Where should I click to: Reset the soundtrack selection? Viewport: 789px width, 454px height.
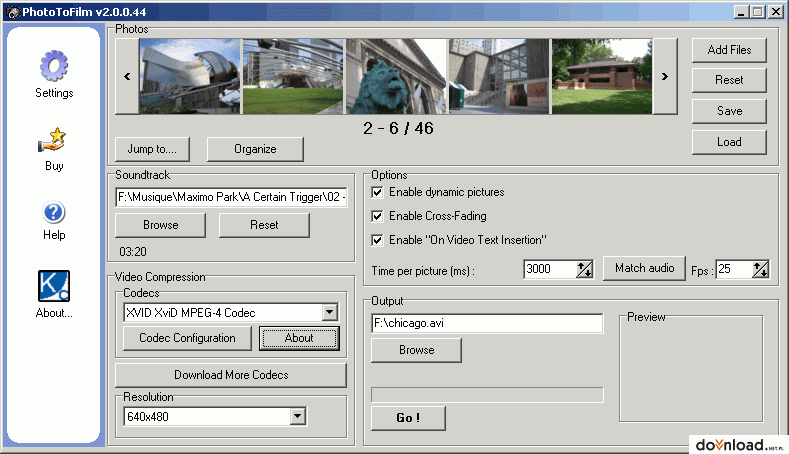point(264,225)
